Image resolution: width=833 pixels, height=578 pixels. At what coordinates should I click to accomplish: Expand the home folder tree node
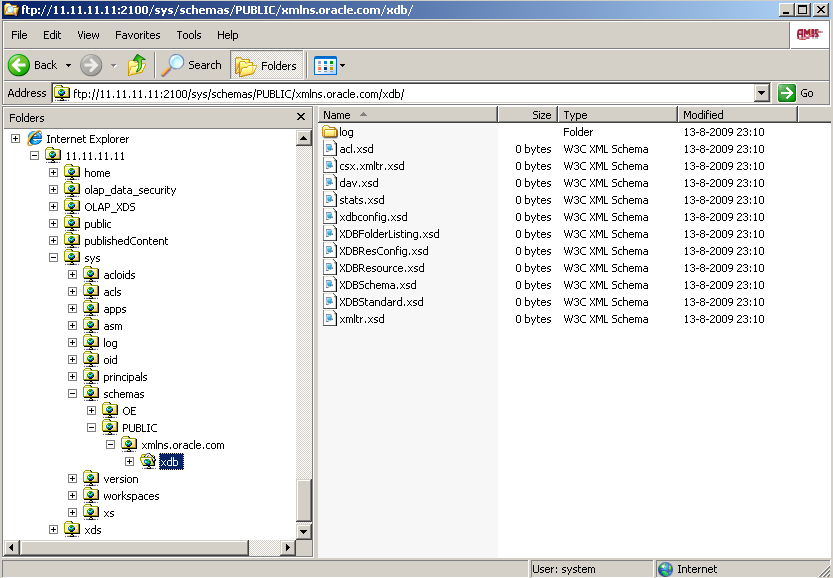click(x=53, y=173)
